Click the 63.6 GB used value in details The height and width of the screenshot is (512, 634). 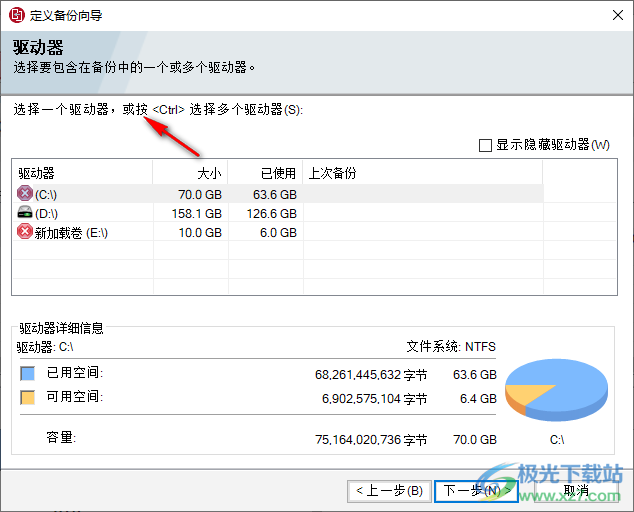click(475, 374)
